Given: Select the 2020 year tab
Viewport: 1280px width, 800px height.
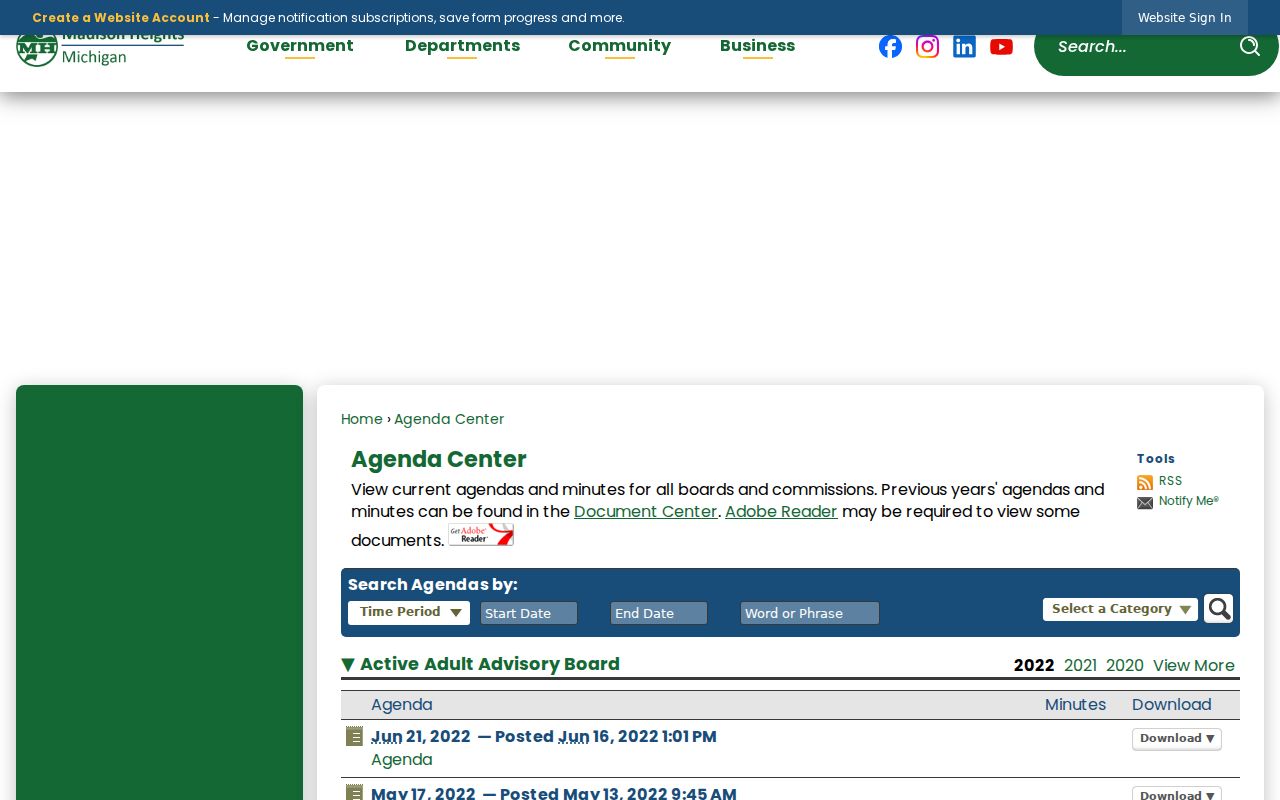Looking at the screenshot, I should coord(1125,666).
